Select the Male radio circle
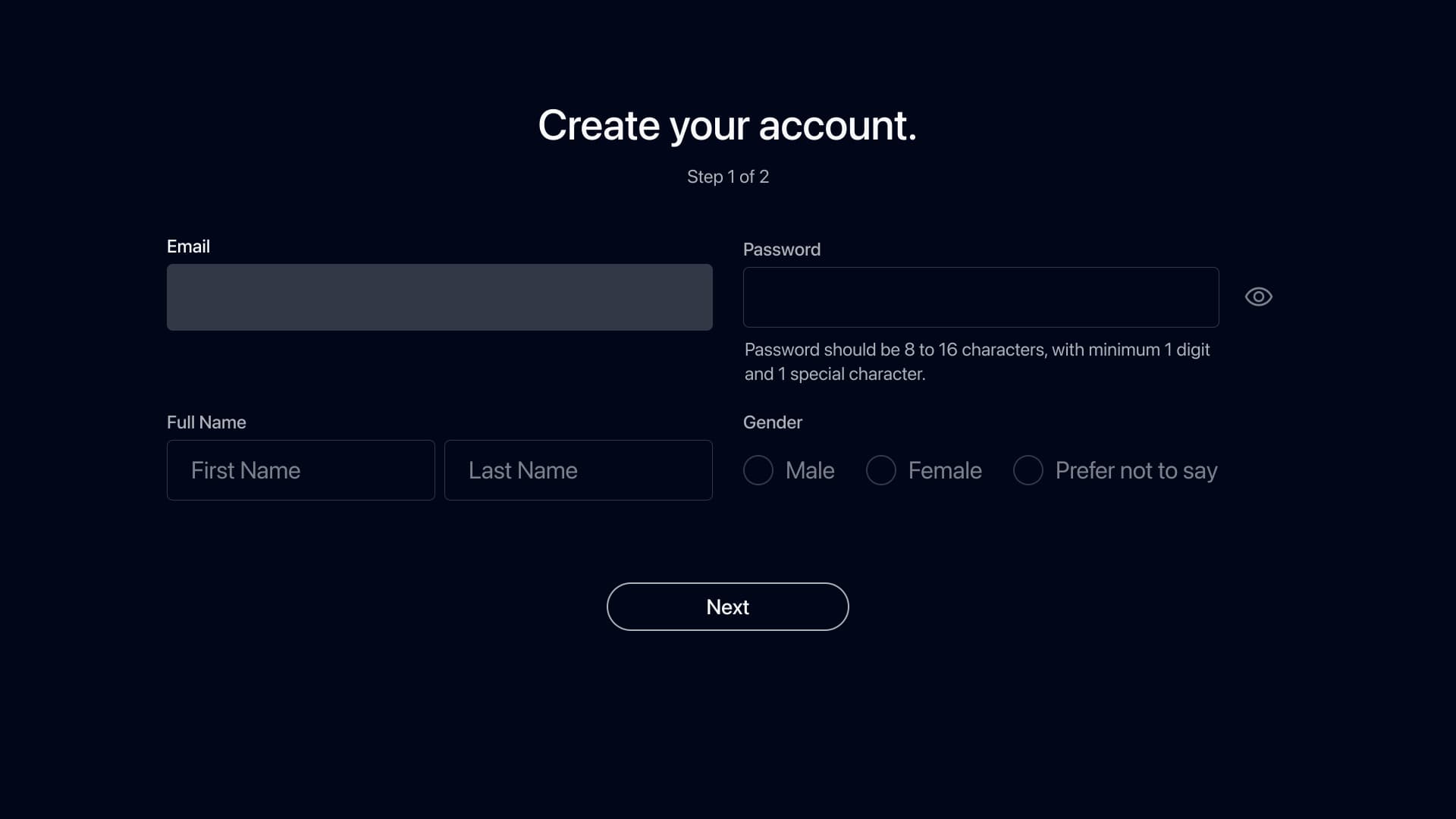This screenshot has width=1456, height=819. (758, 470)
